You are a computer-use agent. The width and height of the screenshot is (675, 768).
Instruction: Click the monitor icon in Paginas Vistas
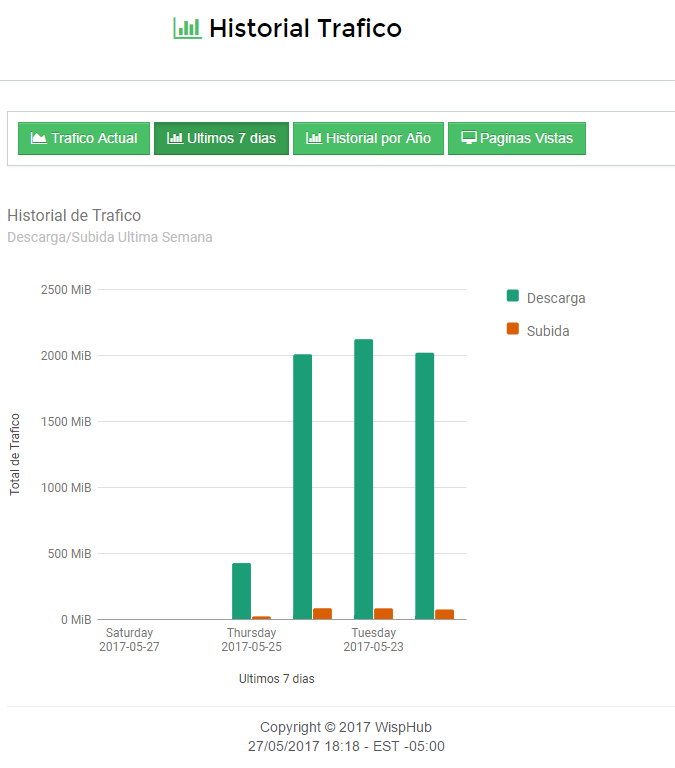click(468, 138)
